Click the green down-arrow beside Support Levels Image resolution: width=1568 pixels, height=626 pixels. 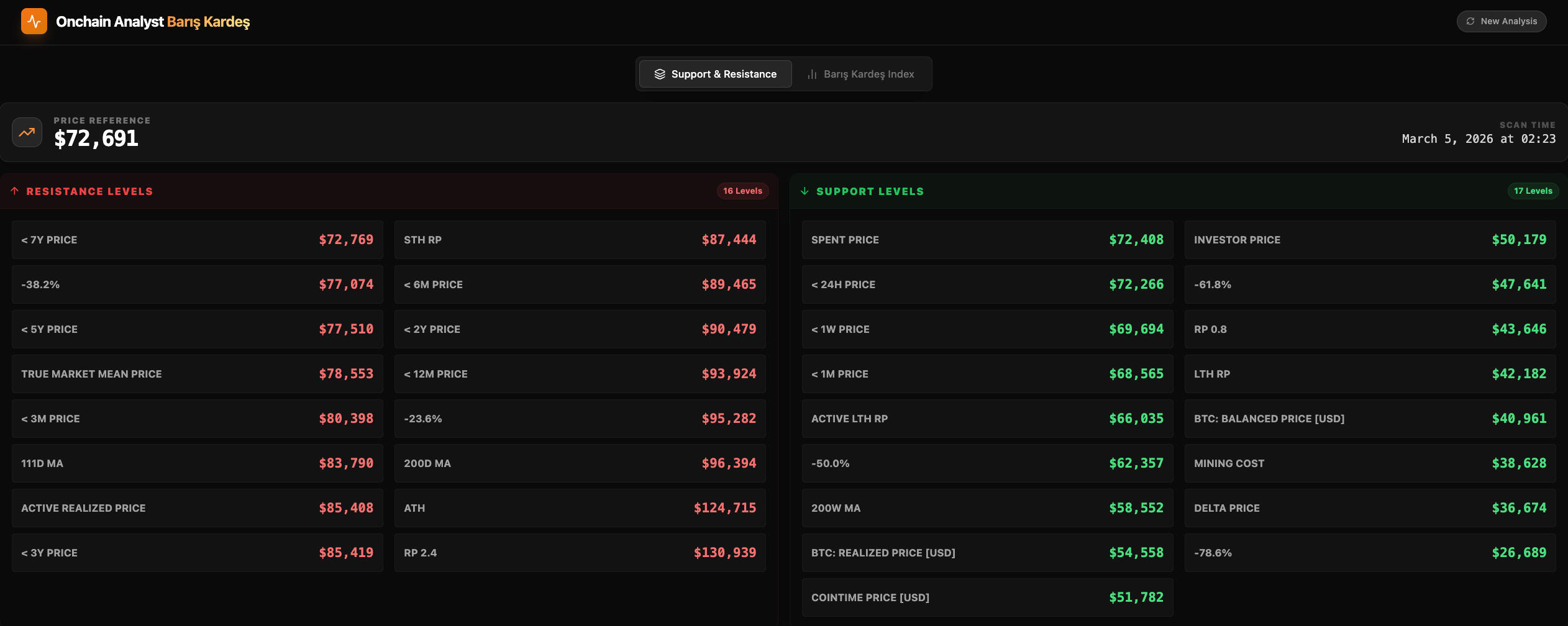pyautogui.click(x=805, y=191)
